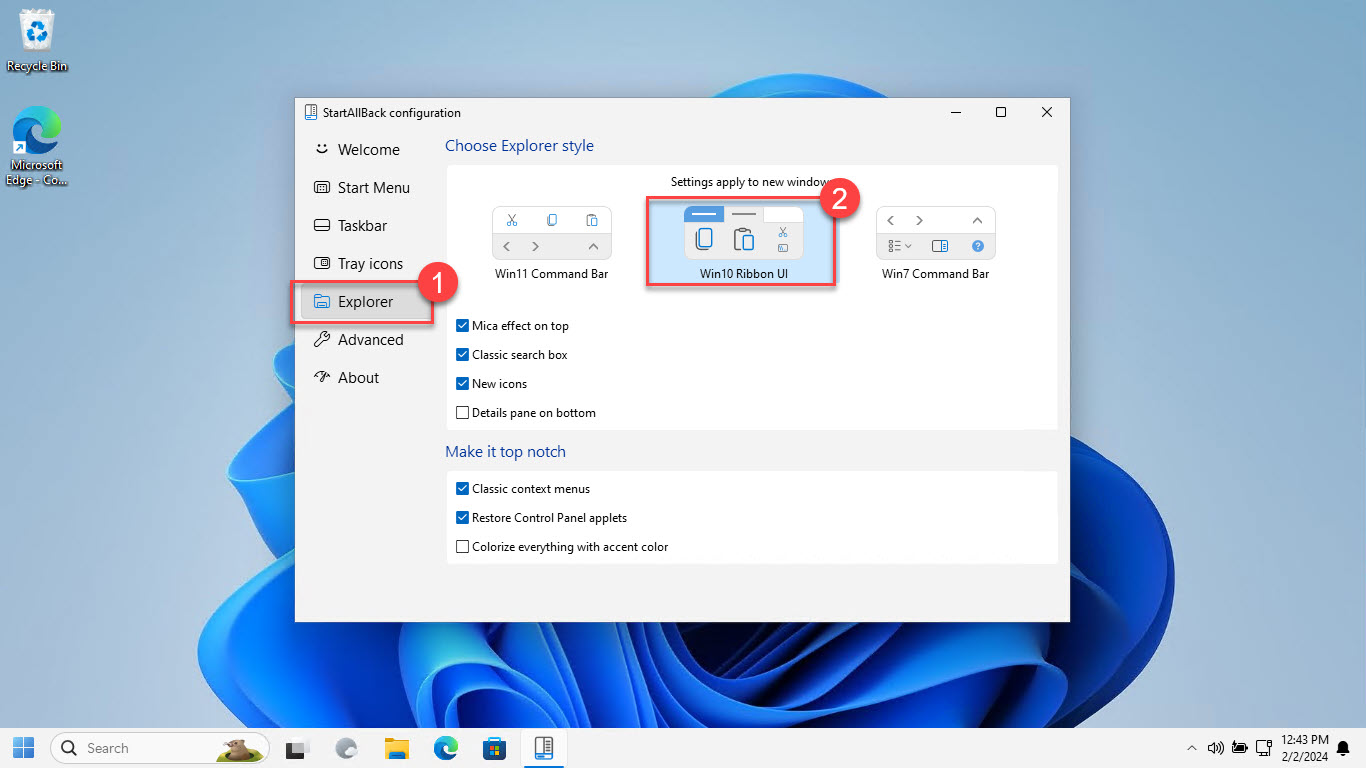The image size is (1366, 768).
Task: Disable the New icons checkbox
Action: pos(462,384)
